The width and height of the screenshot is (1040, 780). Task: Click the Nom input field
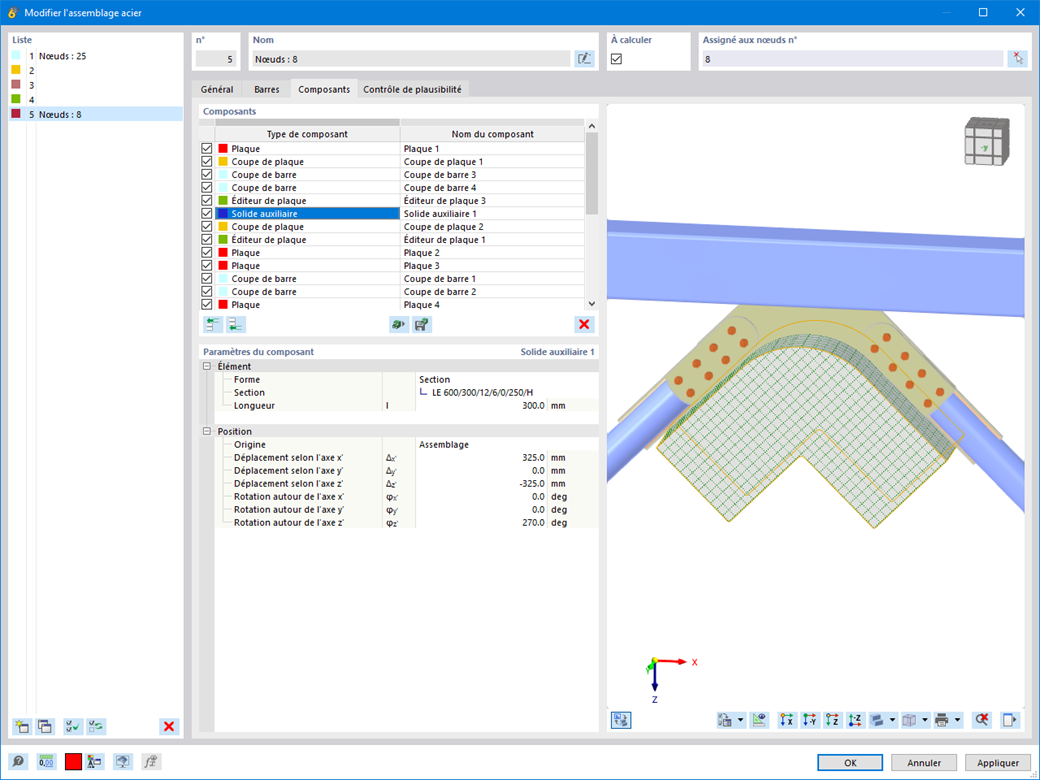411,59
